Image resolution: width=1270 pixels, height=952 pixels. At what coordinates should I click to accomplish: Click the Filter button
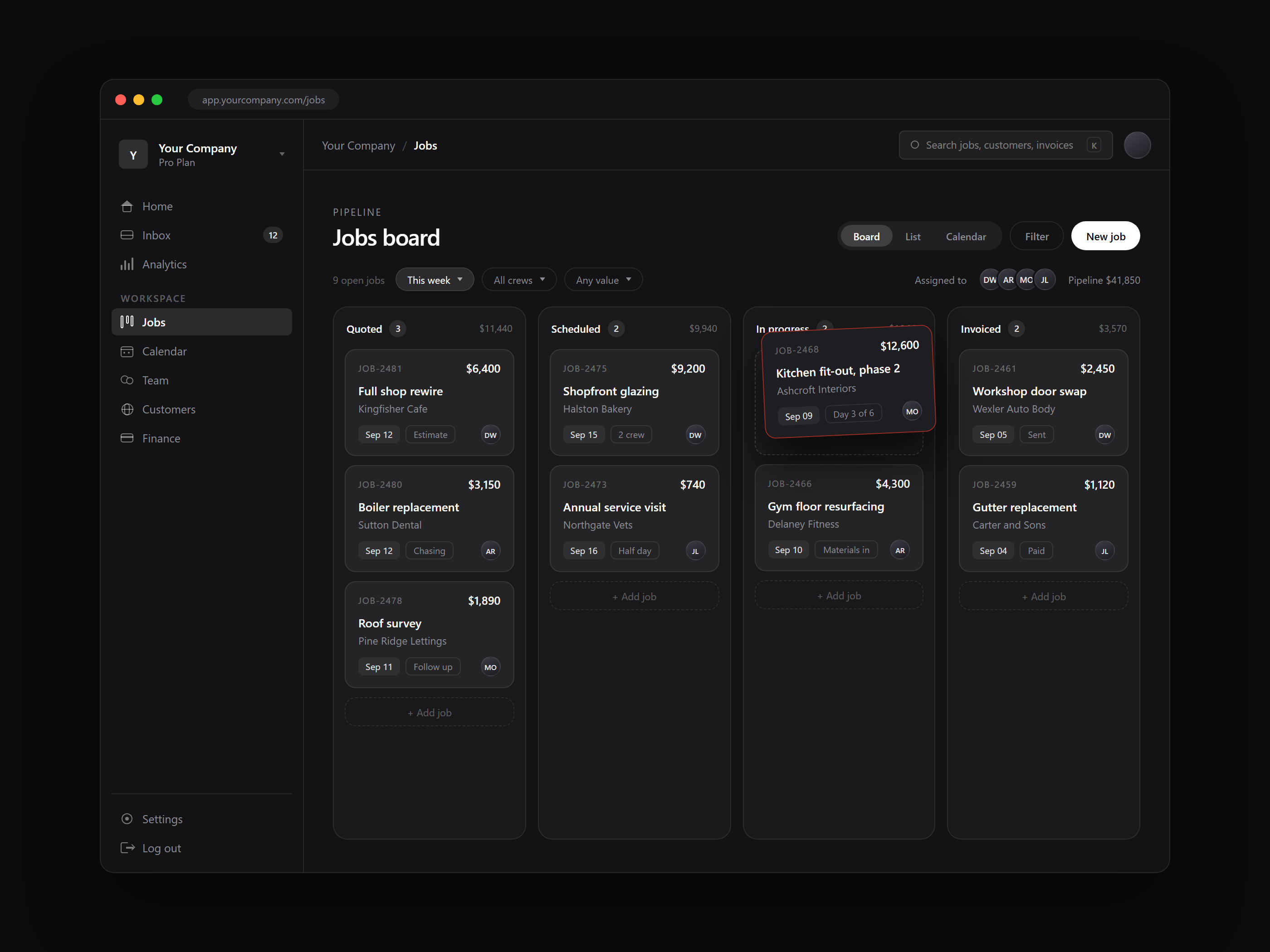pyautogui.click(x=1036, y=237)
